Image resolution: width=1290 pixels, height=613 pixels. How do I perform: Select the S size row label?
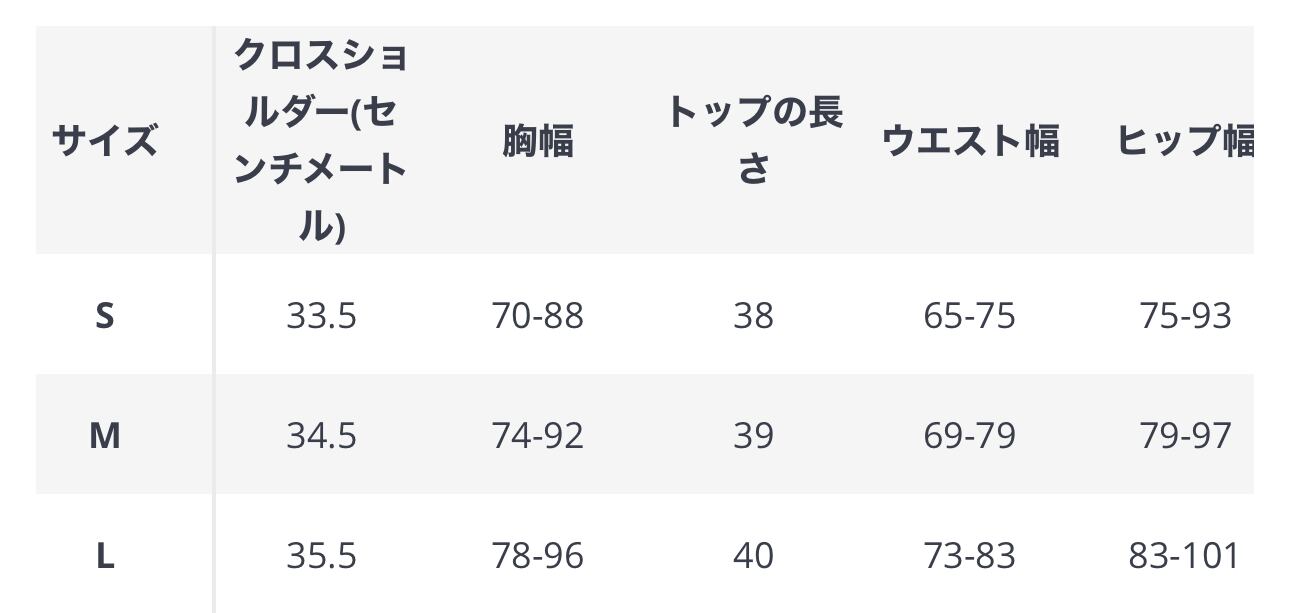[x=105, y=316]
